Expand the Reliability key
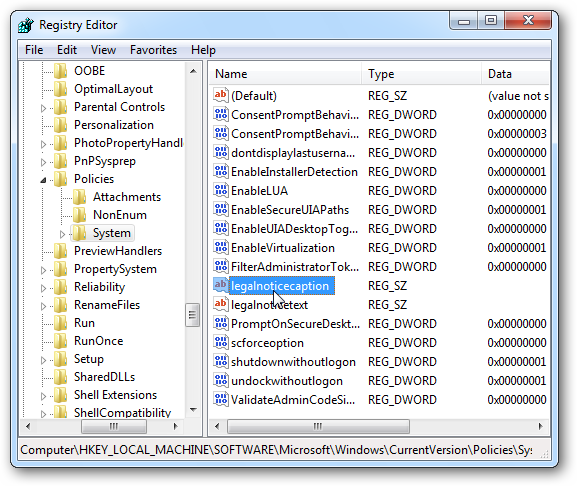Image resolution: width=577 pixels, height=486 pixels. click(x=43, y=288)
